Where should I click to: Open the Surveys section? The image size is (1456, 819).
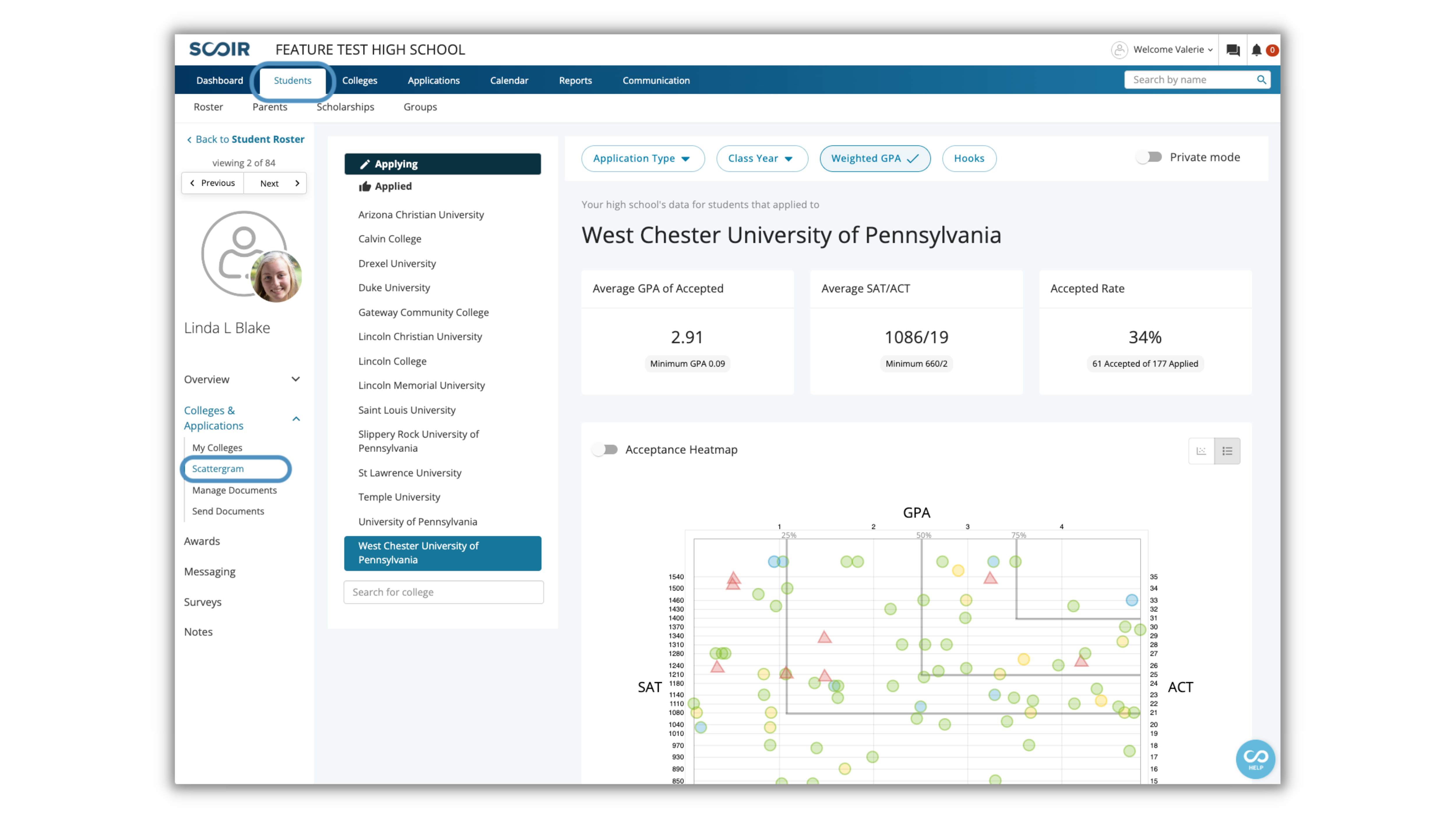[202, 602]
